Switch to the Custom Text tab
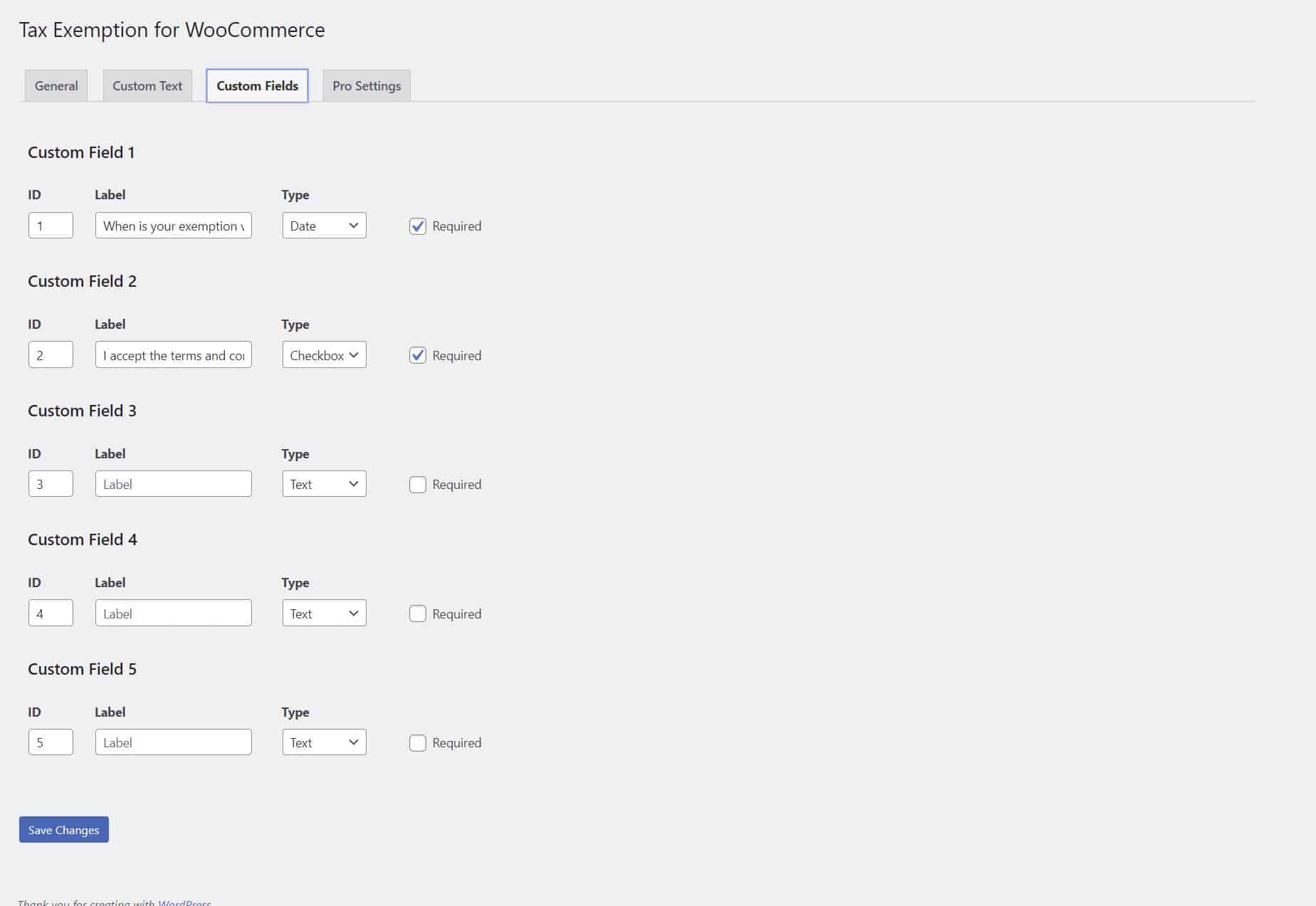 [147, 85]
